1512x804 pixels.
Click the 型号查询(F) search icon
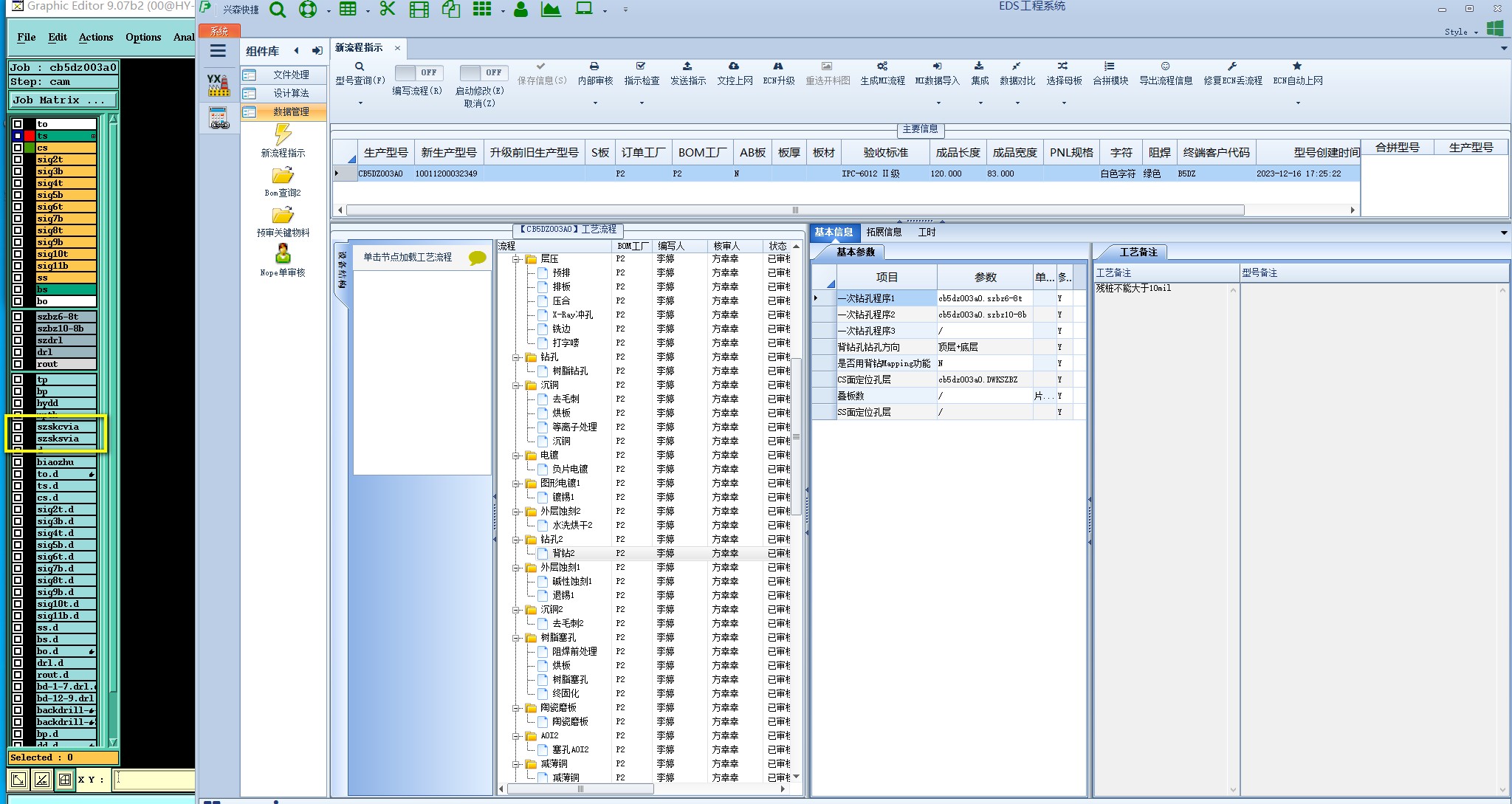pyautogui.click(x=360, y=66)
